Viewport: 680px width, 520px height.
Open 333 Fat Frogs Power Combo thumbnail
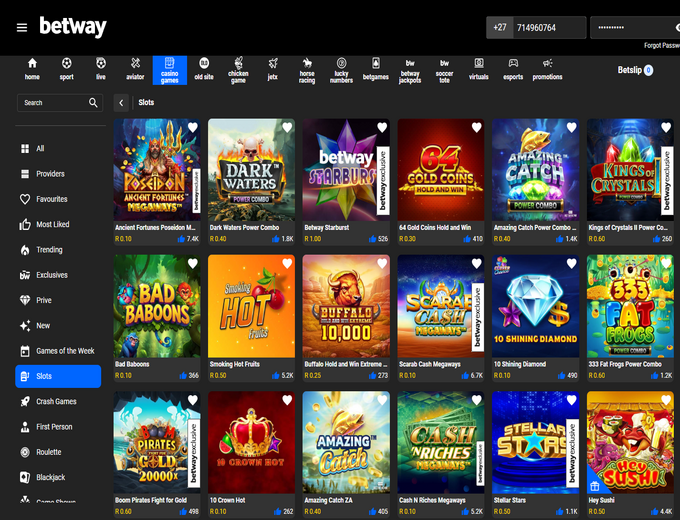coord(630,306)
